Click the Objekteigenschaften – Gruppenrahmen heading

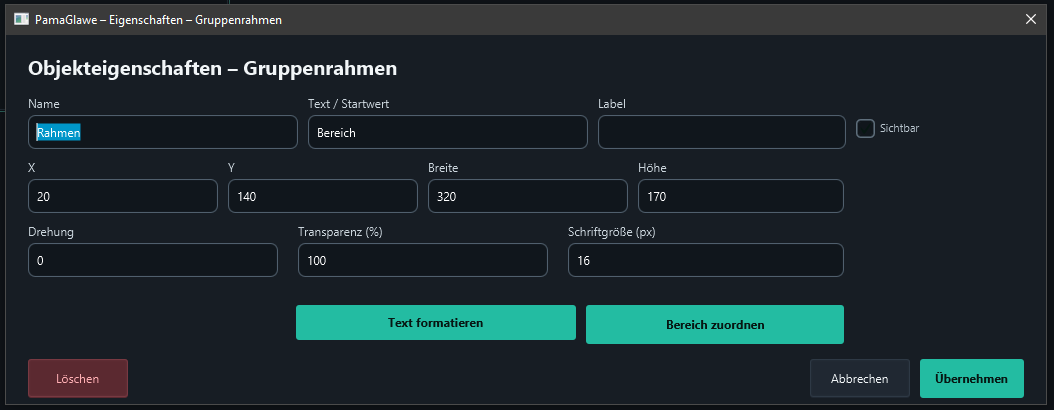[212, 69]
